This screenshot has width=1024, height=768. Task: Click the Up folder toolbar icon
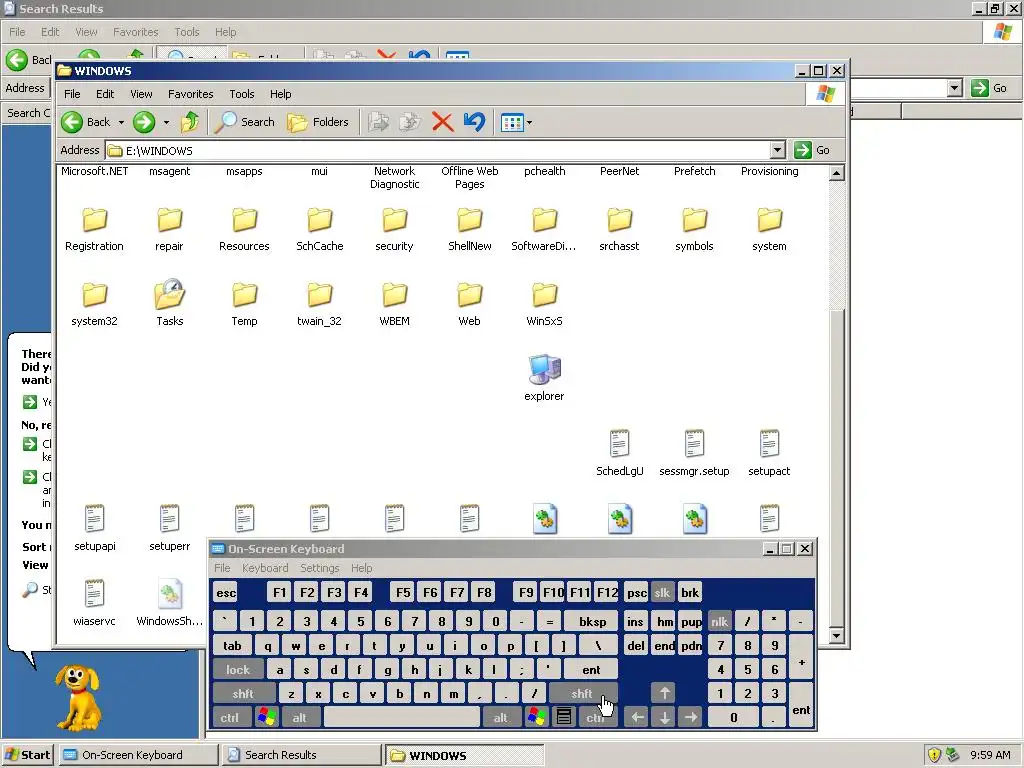click(x=190, y=122)
